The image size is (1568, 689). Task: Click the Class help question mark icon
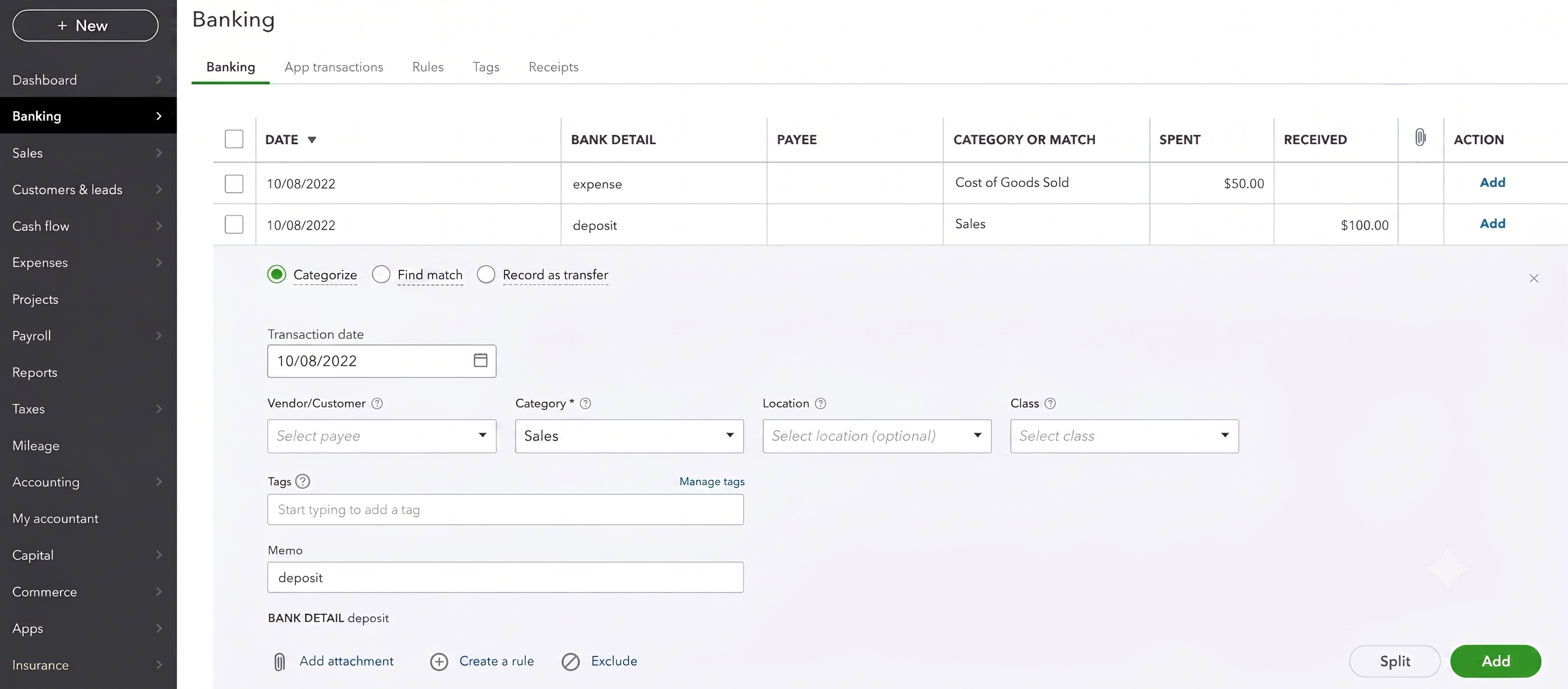pyautogui.click(x=1050, y=404)
